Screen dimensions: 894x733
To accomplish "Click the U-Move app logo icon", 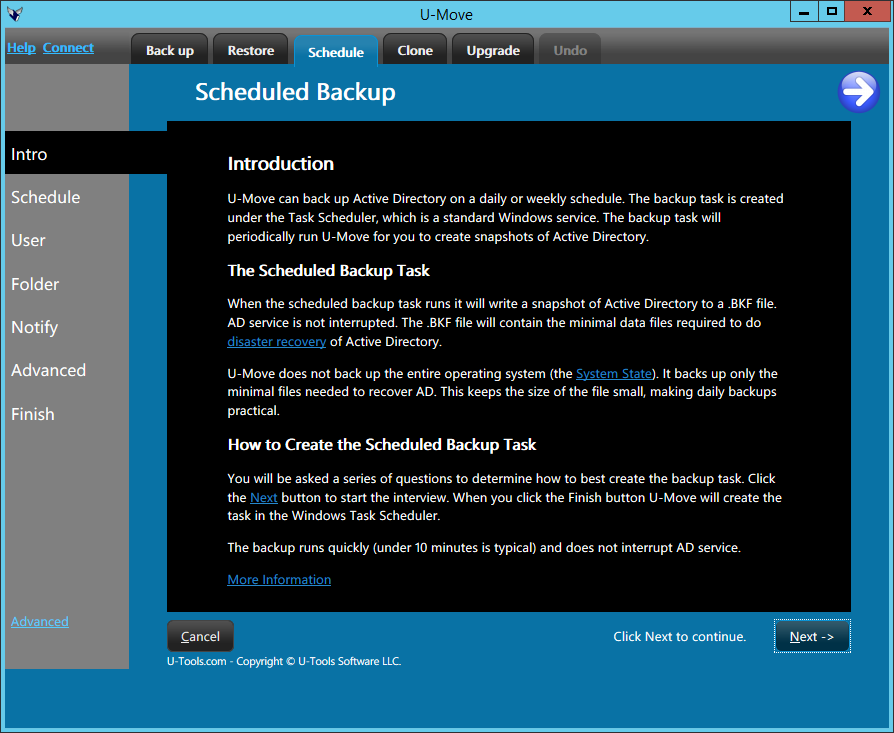I will pyautogui.click(x=15, y=14).
